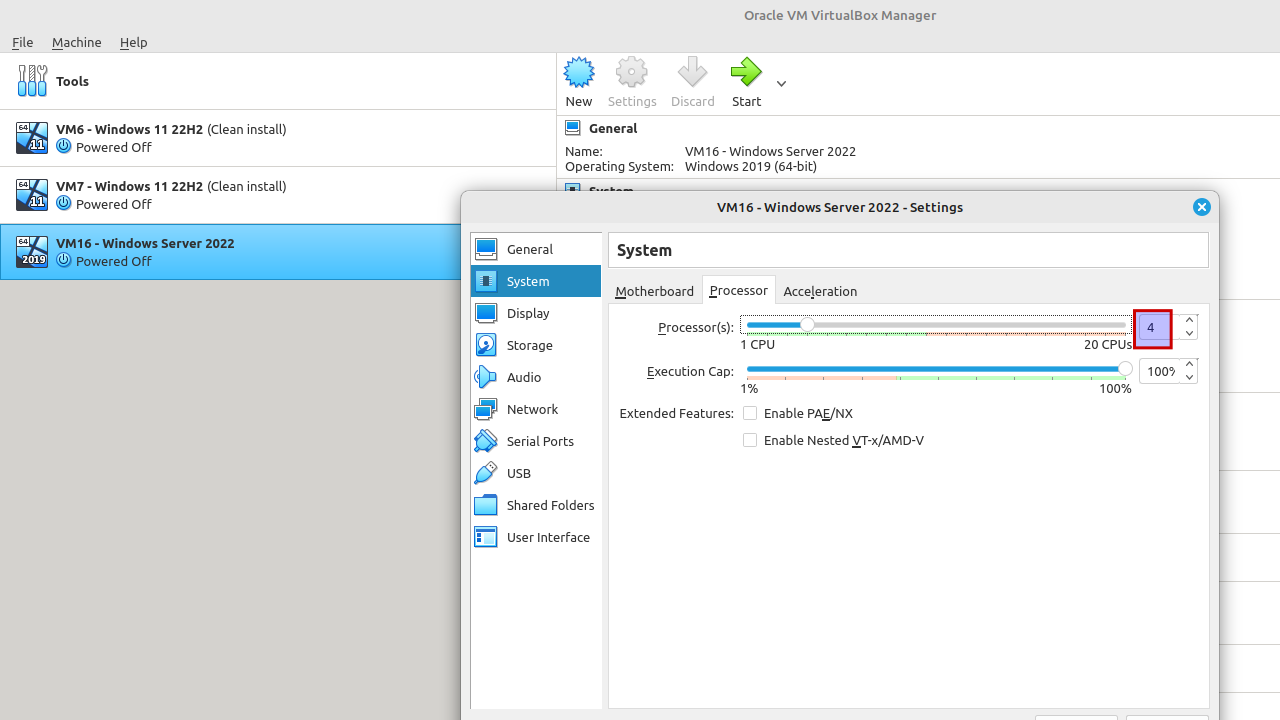Open the Audio settings category
The image size is (1280, 720).
tap(536, 377)
